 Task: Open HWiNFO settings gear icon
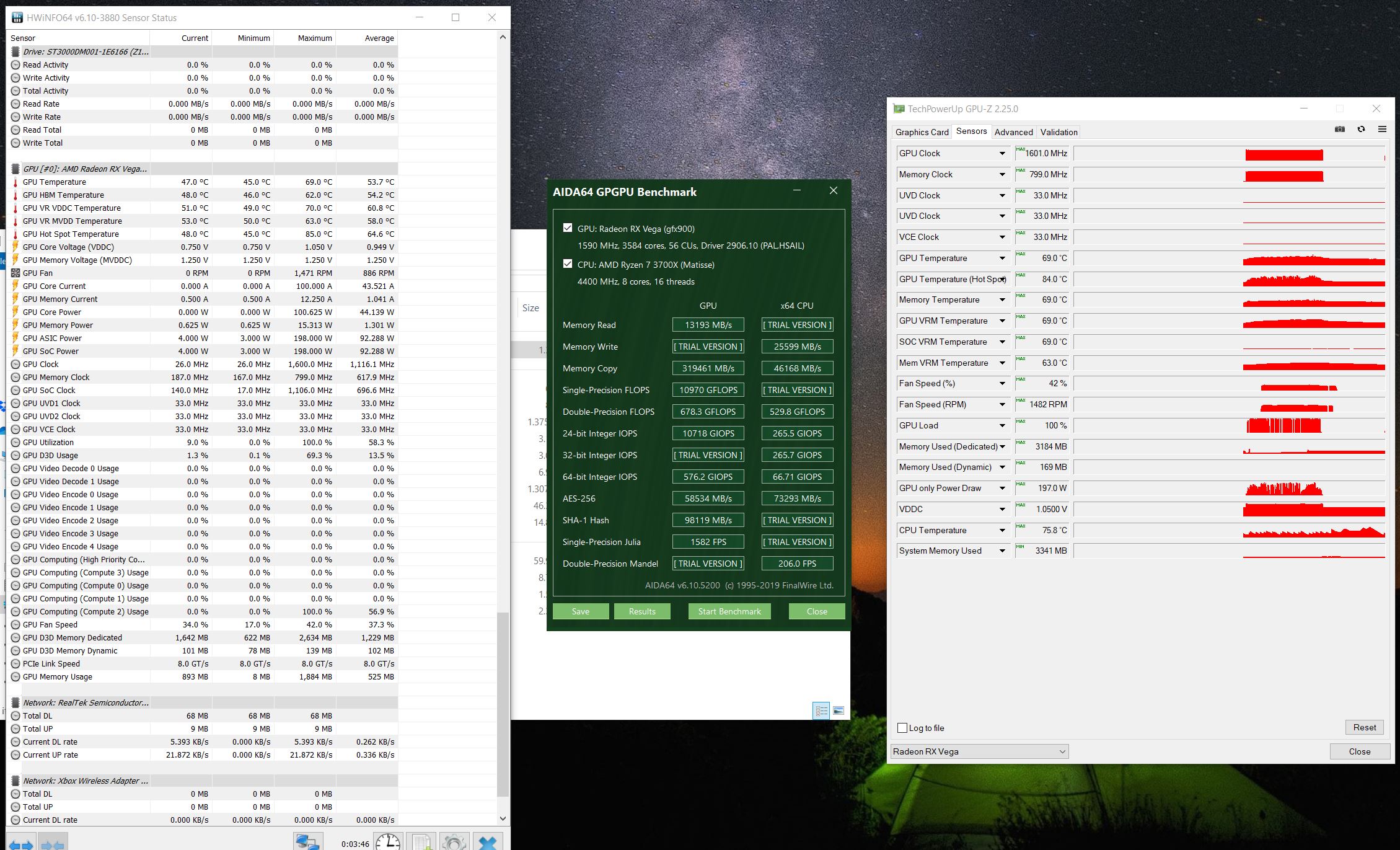454,842
